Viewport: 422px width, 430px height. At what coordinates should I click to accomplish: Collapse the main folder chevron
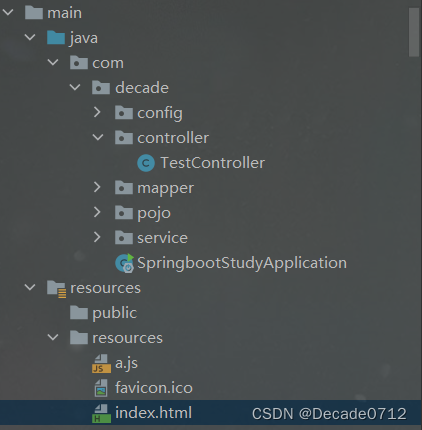[8, 12]
